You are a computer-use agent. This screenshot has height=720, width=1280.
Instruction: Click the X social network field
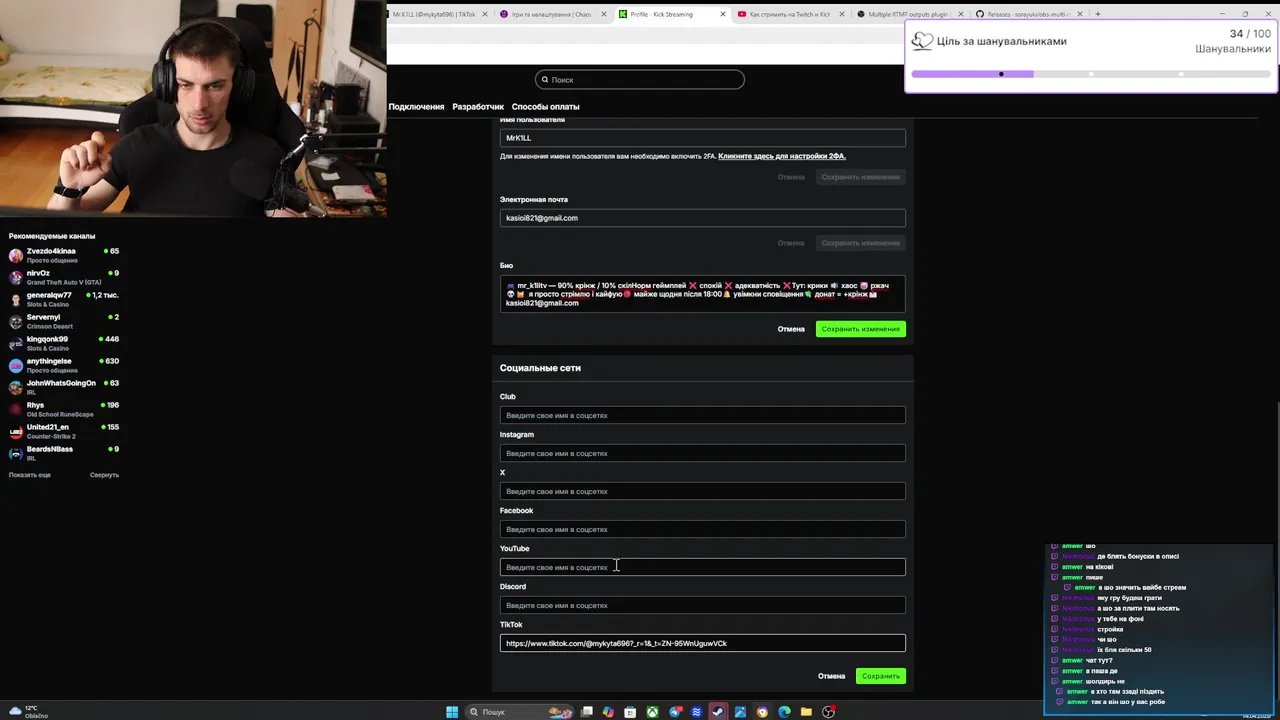point(703,491)
